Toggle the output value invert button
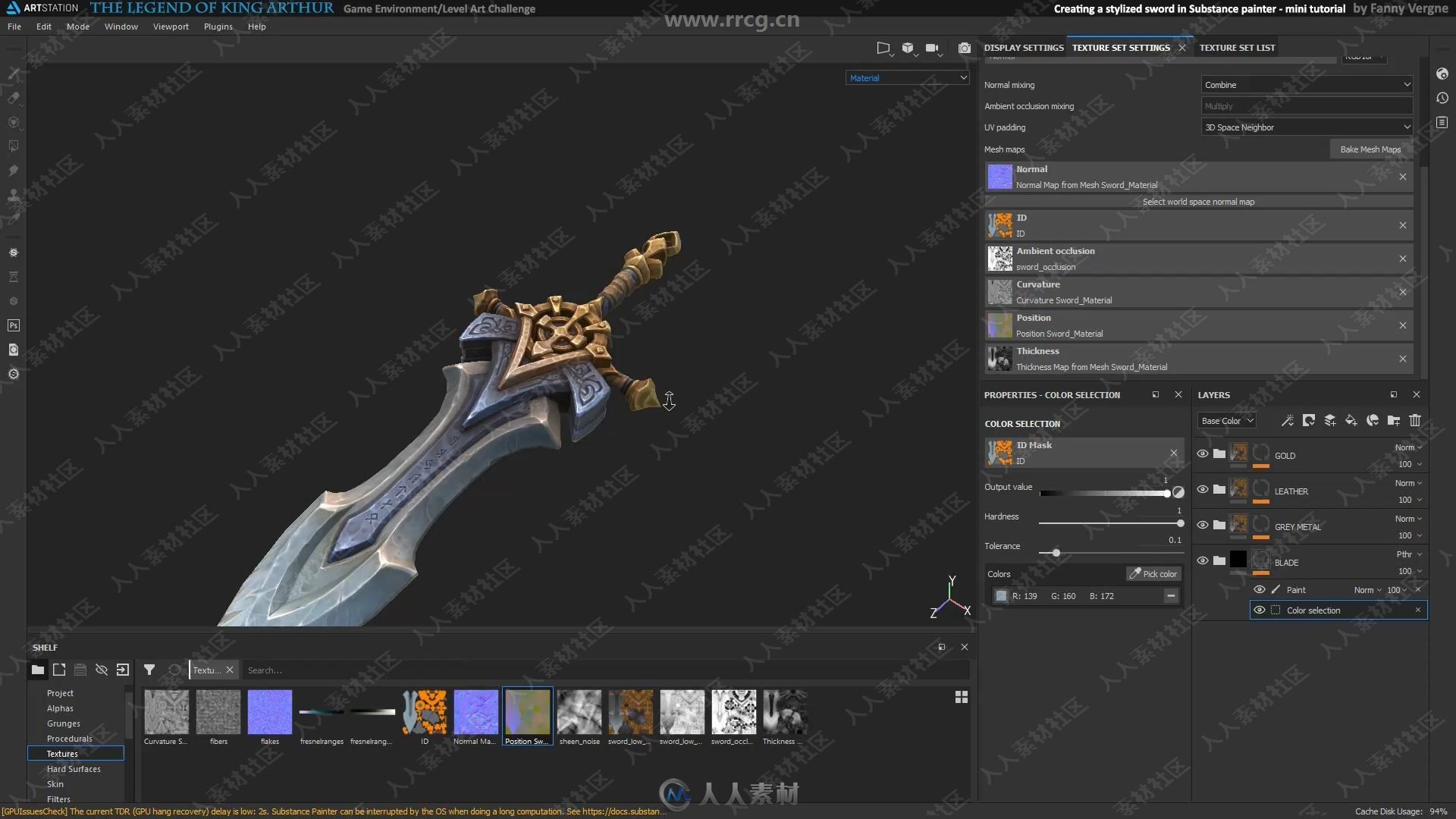 1178,492
